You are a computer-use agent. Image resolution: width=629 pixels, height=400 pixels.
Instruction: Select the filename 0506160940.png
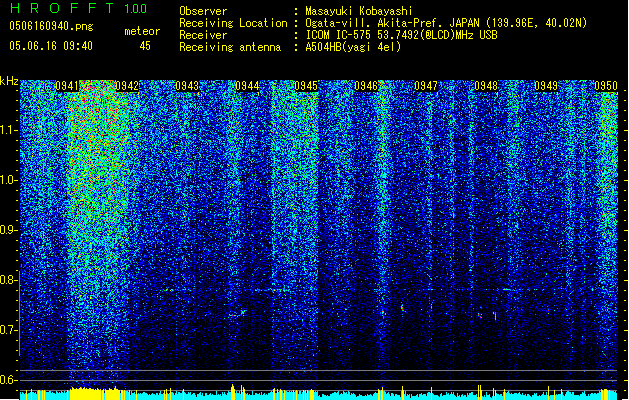[x=51, y=26]
